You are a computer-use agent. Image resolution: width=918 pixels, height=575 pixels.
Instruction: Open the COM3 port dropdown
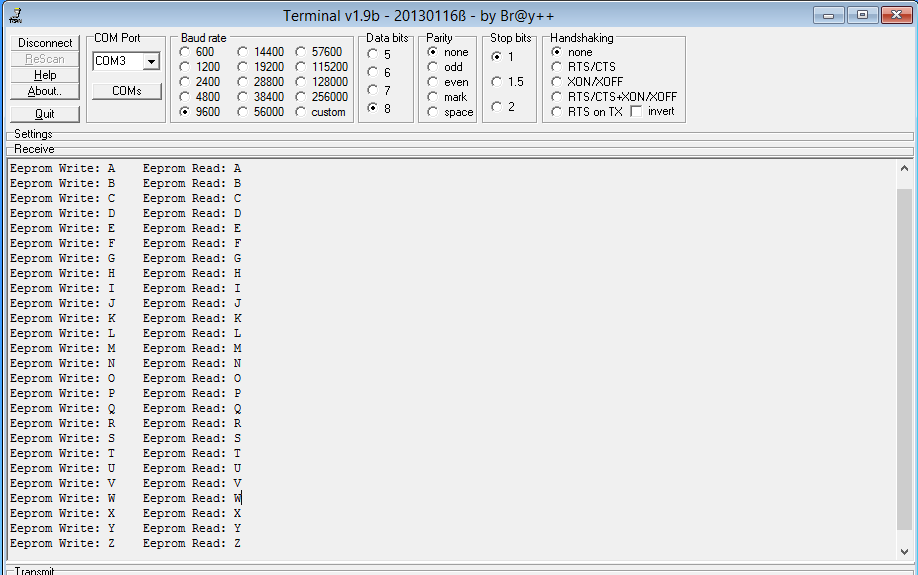152,61
